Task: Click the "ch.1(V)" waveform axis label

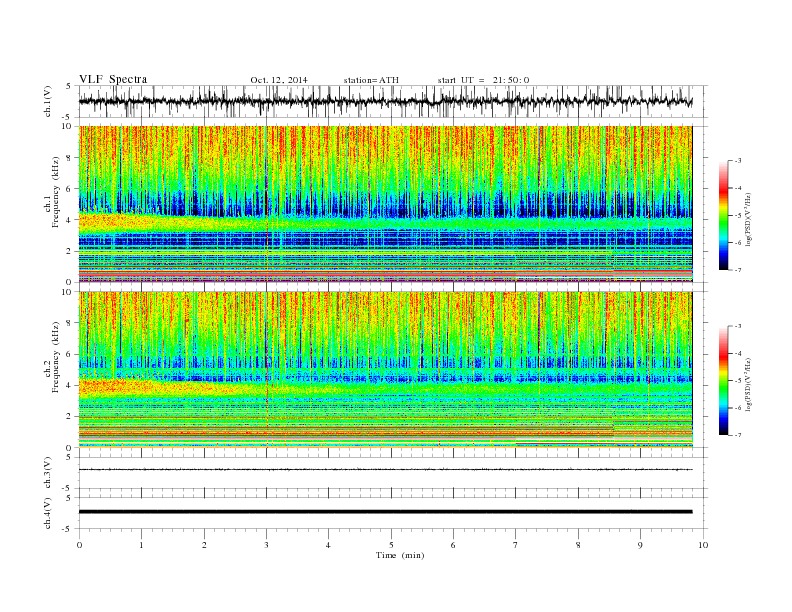Action: click(x=48, y=101)
